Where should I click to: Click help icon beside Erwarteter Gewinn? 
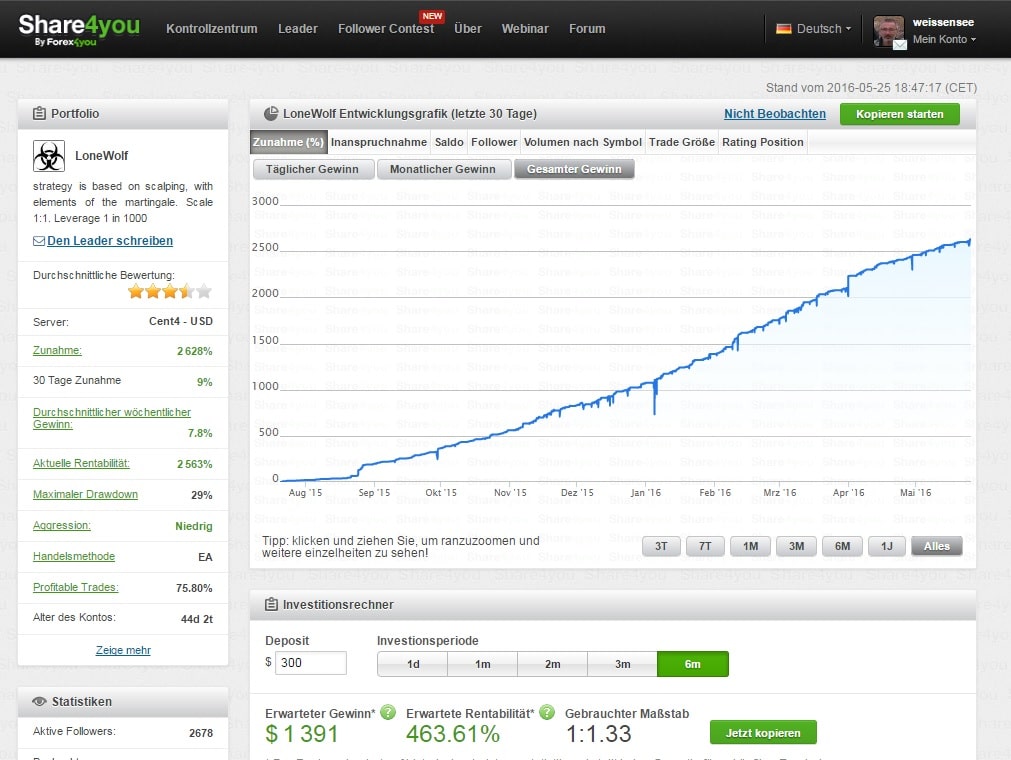click(x=387, y=713)
